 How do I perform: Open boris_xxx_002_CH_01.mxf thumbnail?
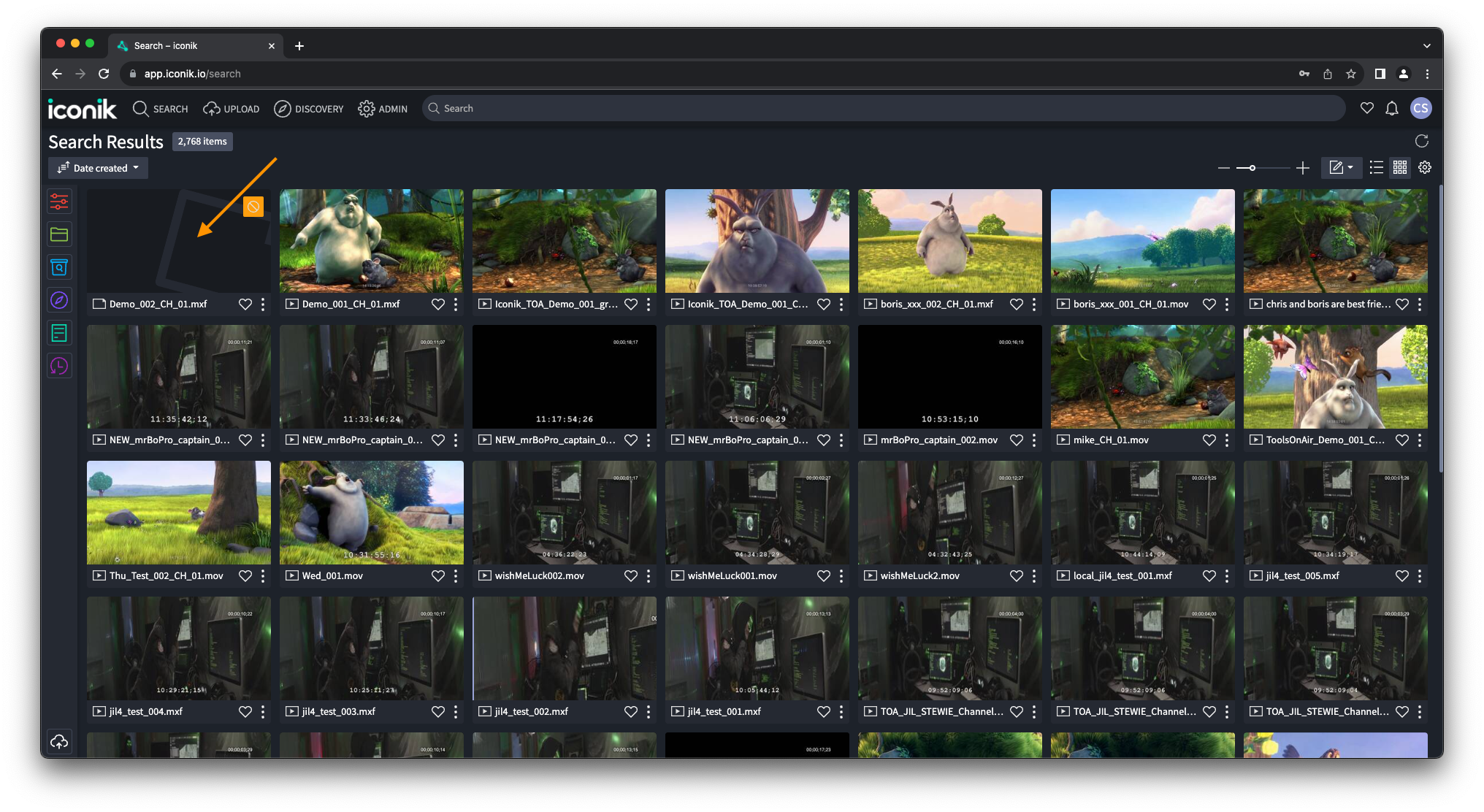[950, 241]
